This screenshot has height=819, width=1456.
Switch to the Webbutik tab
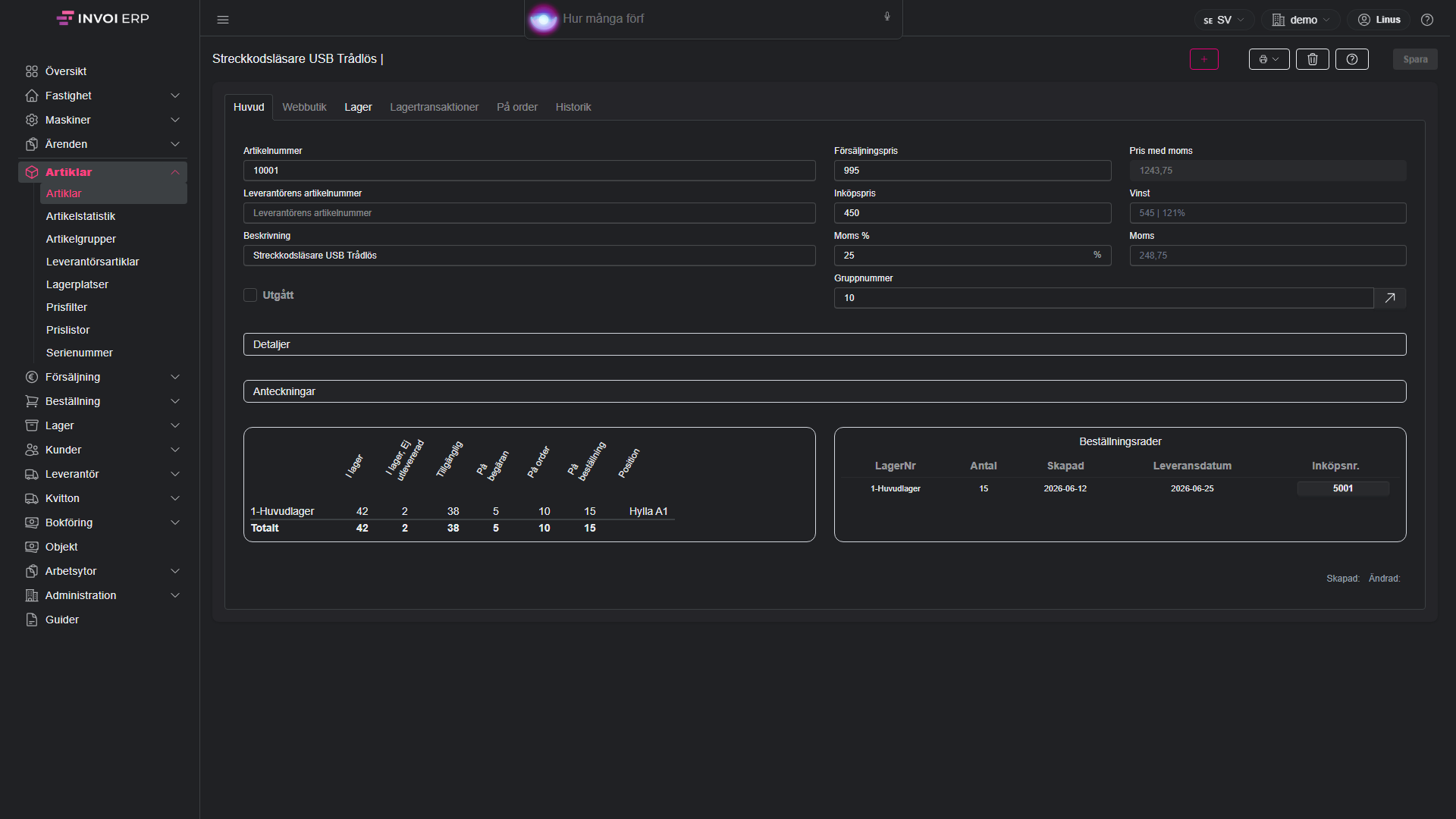pos(304,107)
